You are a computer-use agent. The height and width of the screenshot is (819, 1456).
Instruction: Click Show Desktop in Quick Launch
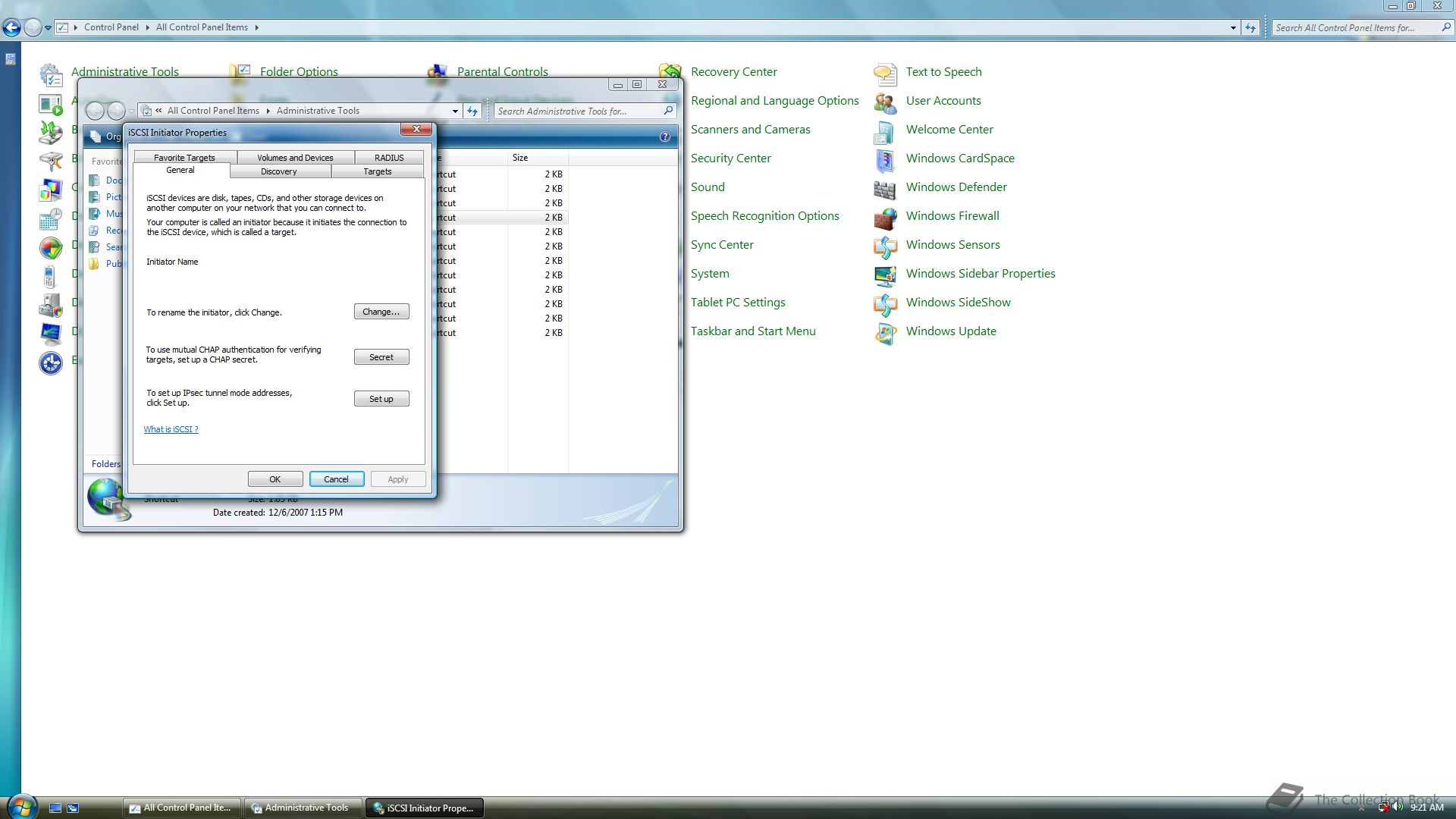pyautogui.click(x=55, y=808)
